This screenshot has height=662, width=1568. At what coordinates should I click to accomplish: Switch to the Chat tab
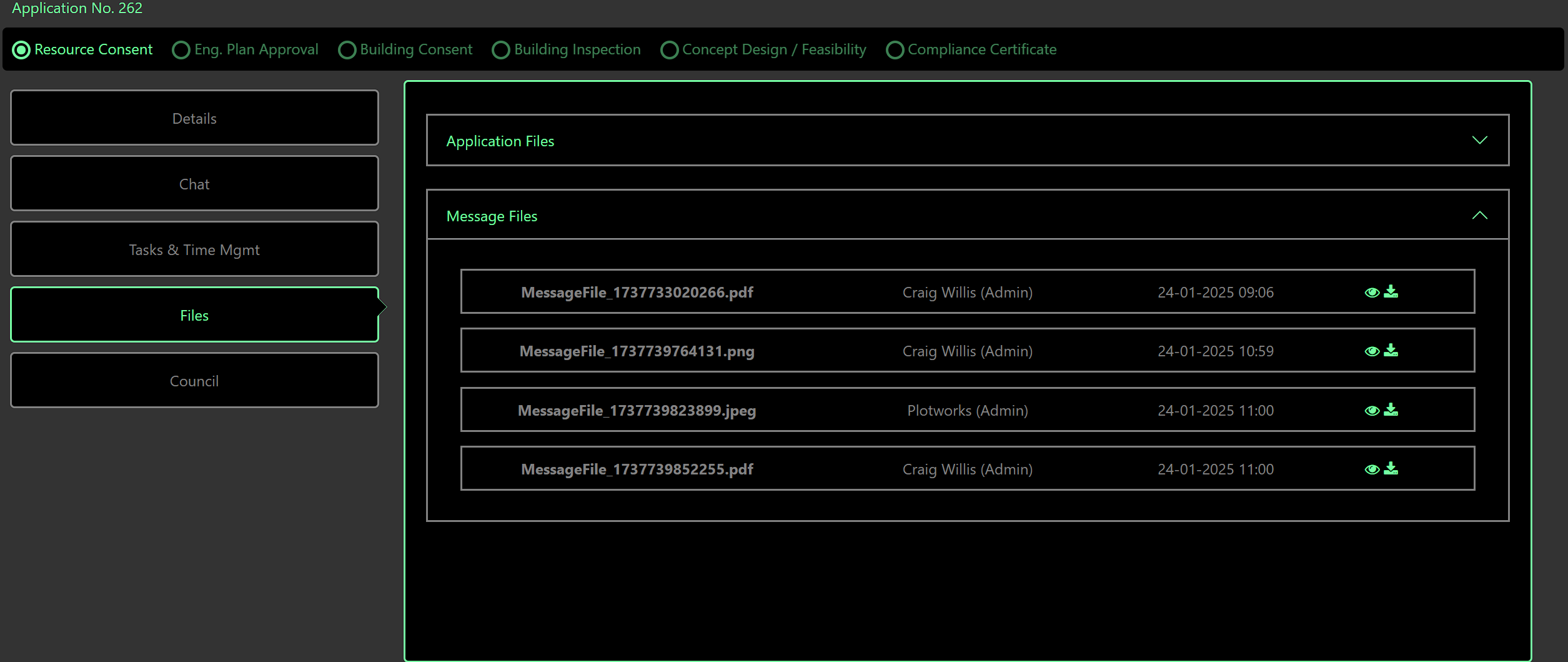[x=194, y=184]
